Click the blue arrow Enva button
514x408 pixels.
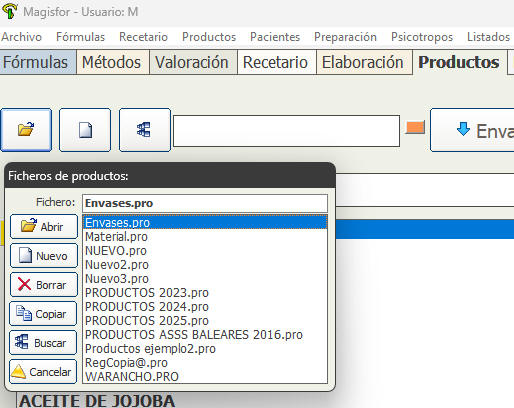[x=472, y=130]
